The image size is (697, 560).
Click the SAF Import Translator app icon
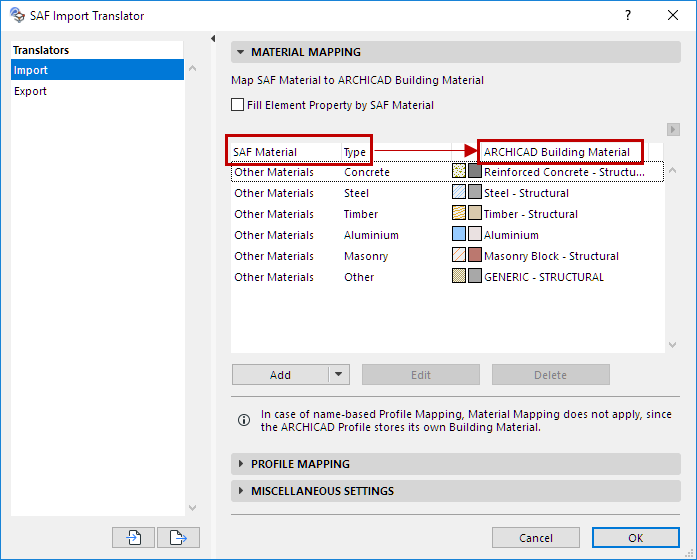click(17, 15)
